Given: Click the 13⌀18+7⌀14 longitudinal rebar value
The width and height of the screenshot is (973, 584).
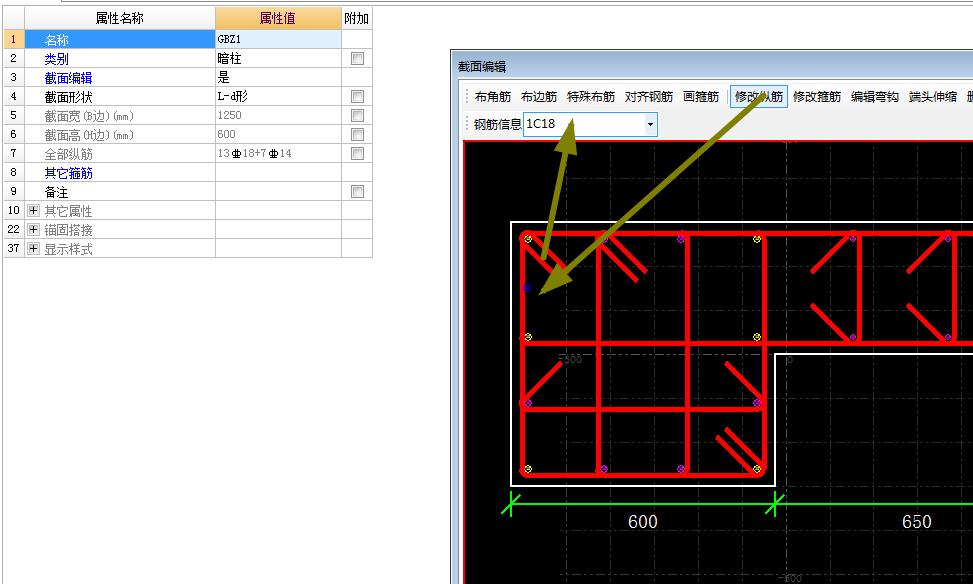Looking at the screenshot, I should pyautogui.click(x=278, y=153).
